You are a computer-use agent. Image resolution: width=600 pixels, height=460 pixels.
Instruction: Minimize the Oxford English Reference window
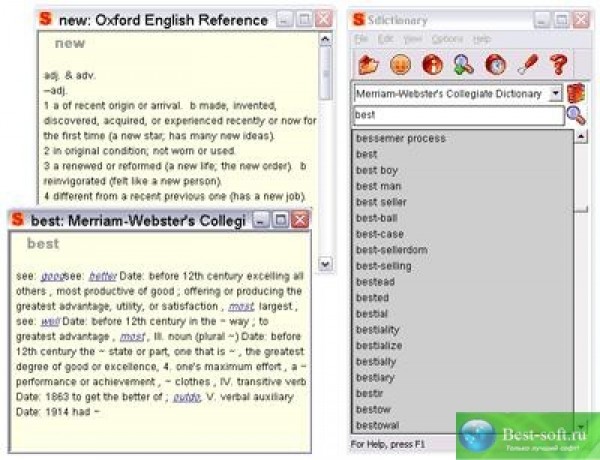point(284,19)
